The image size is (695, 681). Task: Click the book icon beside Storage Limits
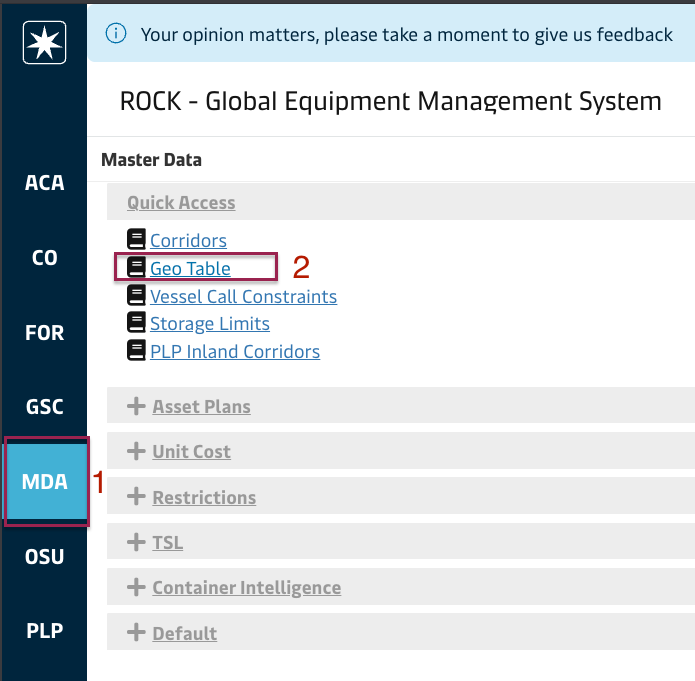click(x=137, y=323)
